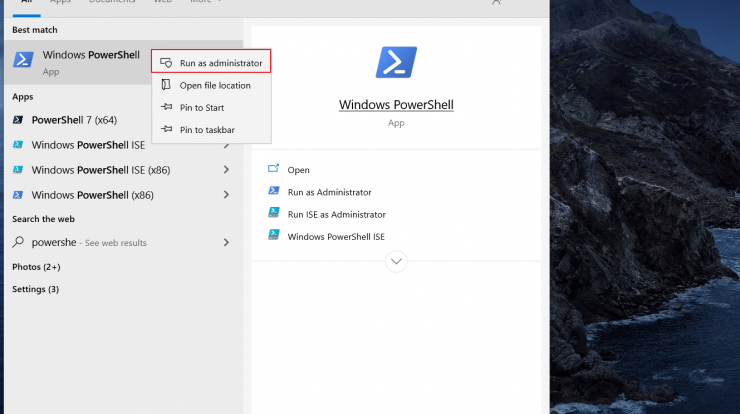The width and height of the screenshot is (740, 414).
Task: Click the magnifier icon next to powershe
Action: tap(18, 242)
